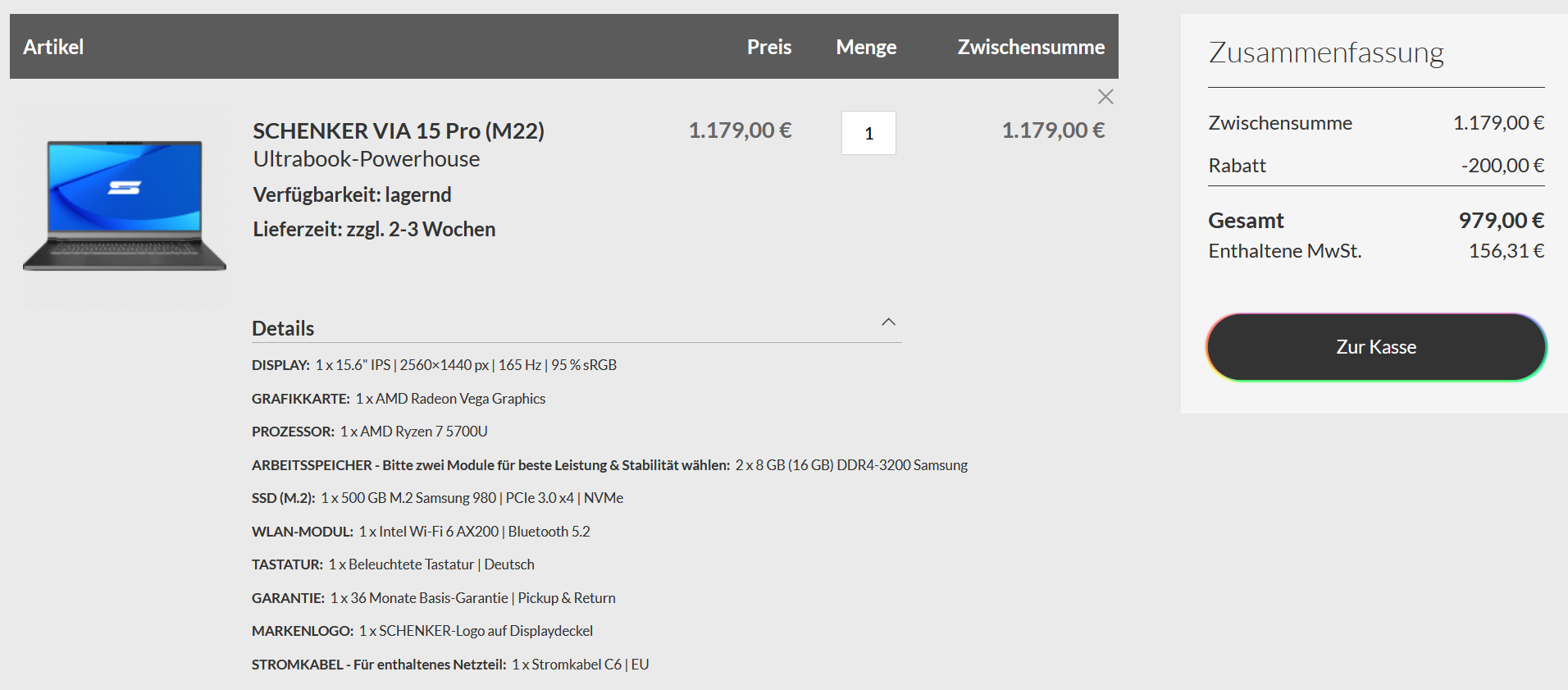Click the Artikel column header
Screen dimensions: 1568x690
[x=52, y=47]
